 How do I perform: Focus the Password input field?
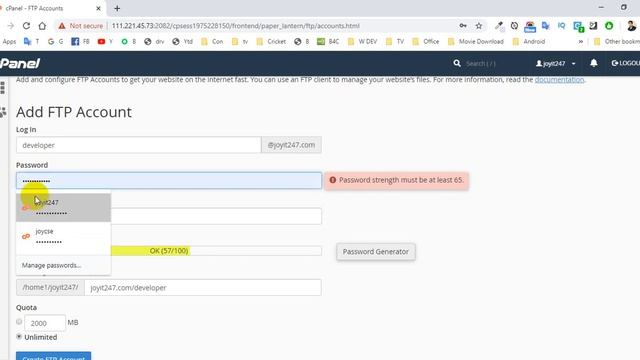click(169, 180)
